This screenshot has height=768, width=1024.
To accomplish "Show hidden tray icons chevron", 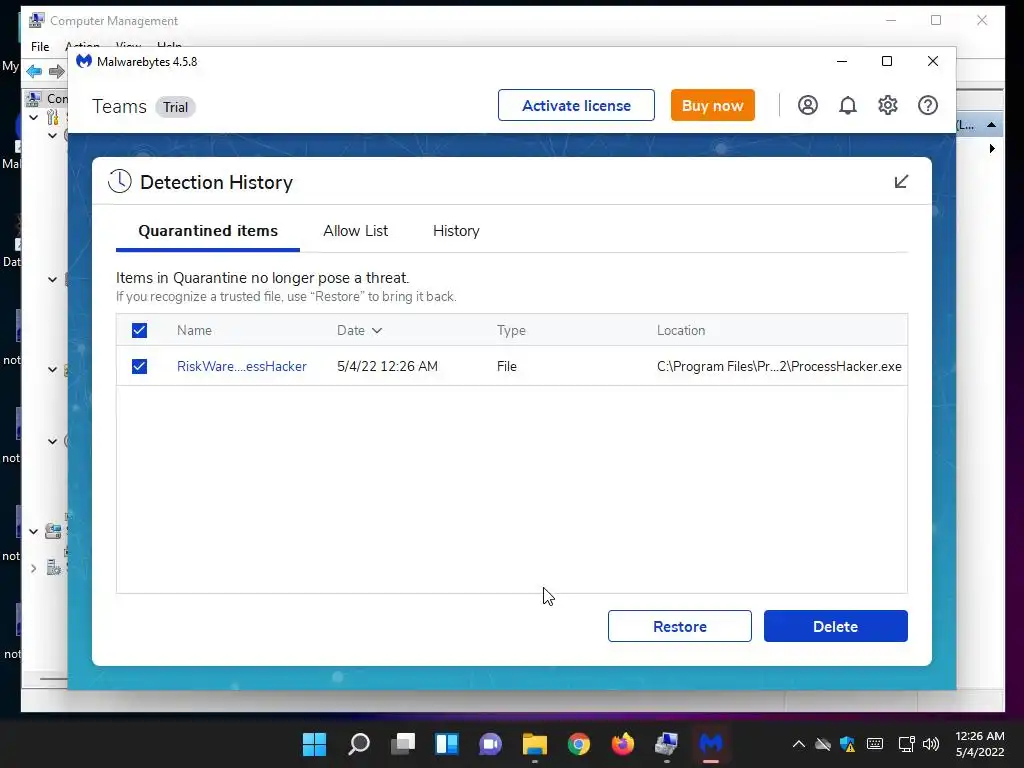I will [x=798, y=744].
